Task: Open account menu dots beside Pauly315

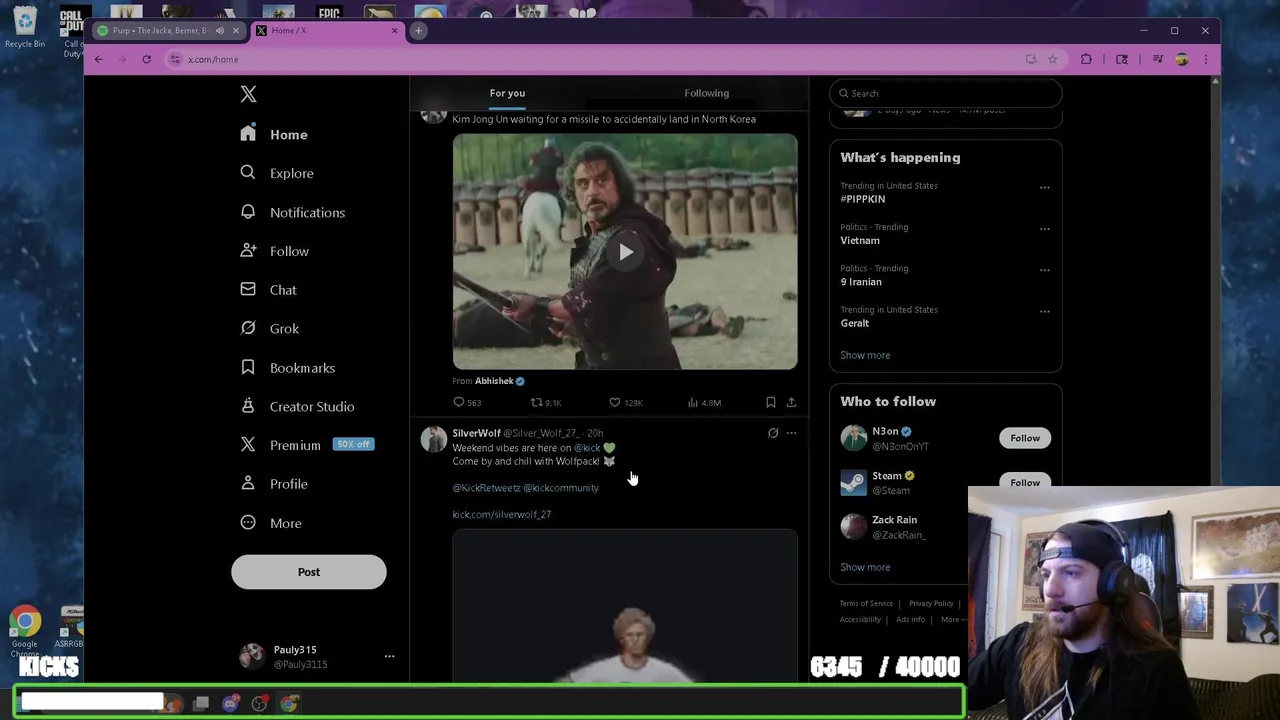Action: (389, 657)
